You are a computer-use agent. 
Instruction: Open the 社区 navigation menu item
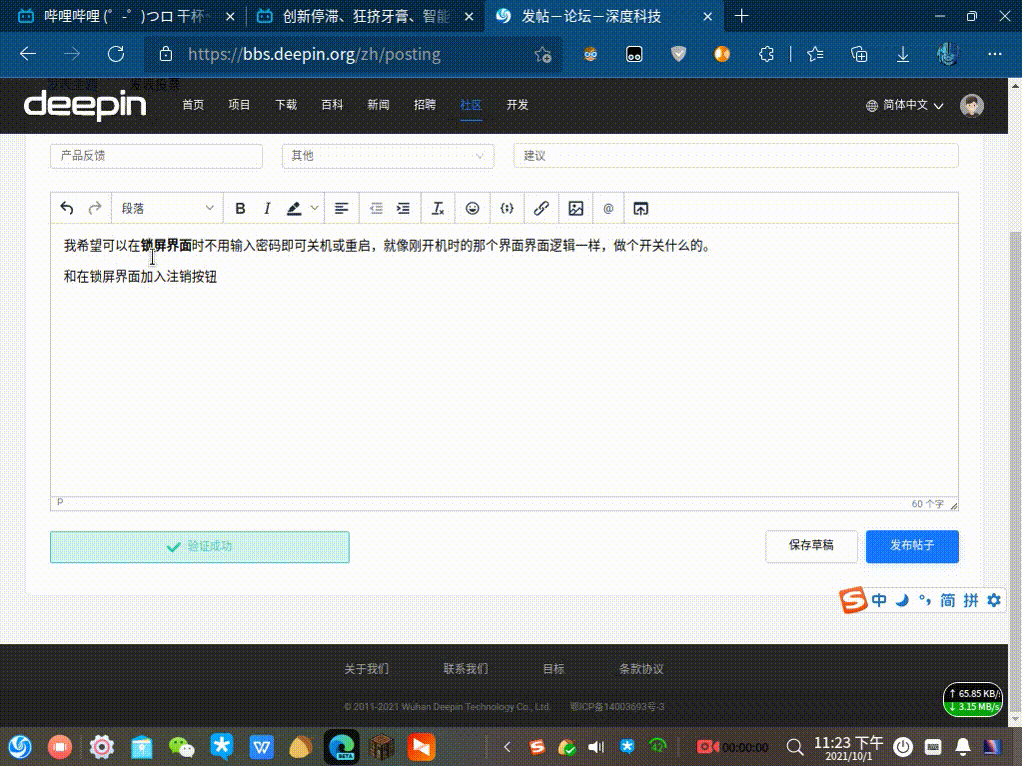pos(471,105)
